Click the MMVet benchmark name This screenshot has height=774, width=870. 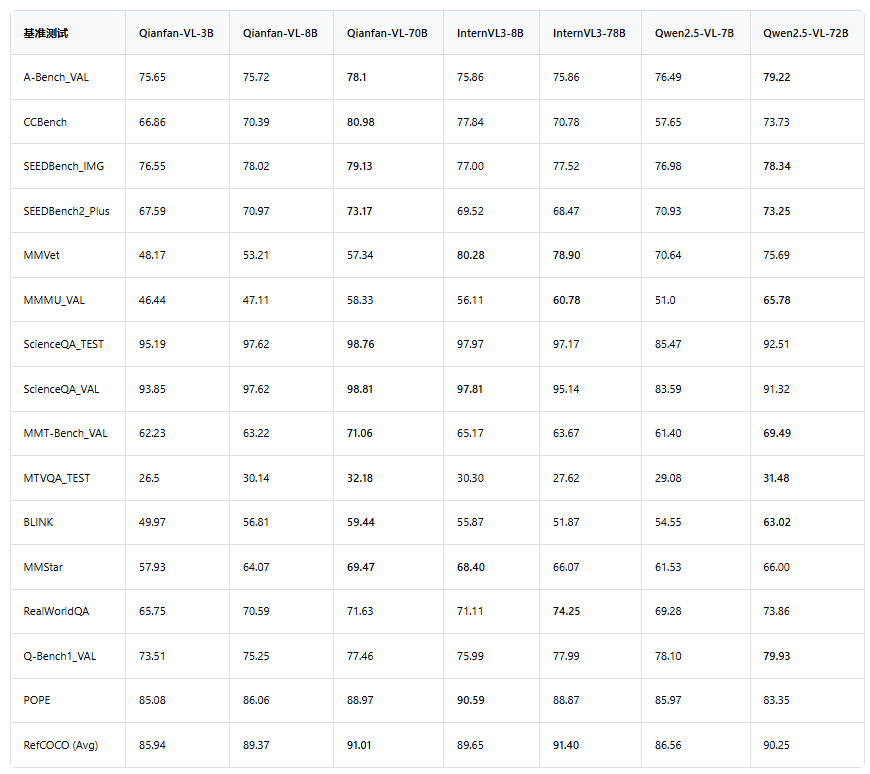click(x=42, y=255)
